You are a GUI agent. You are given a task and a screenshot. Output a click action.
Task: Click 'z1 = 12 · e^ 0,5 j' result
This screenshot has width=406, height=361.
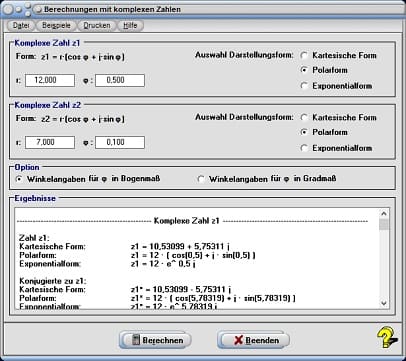[163, 264]
